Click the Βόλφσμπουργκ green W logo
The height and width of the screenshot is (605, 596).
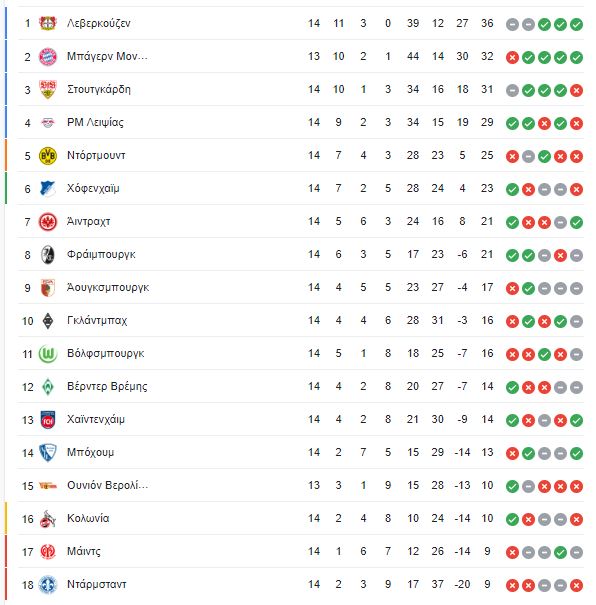[x=48, y=353]
